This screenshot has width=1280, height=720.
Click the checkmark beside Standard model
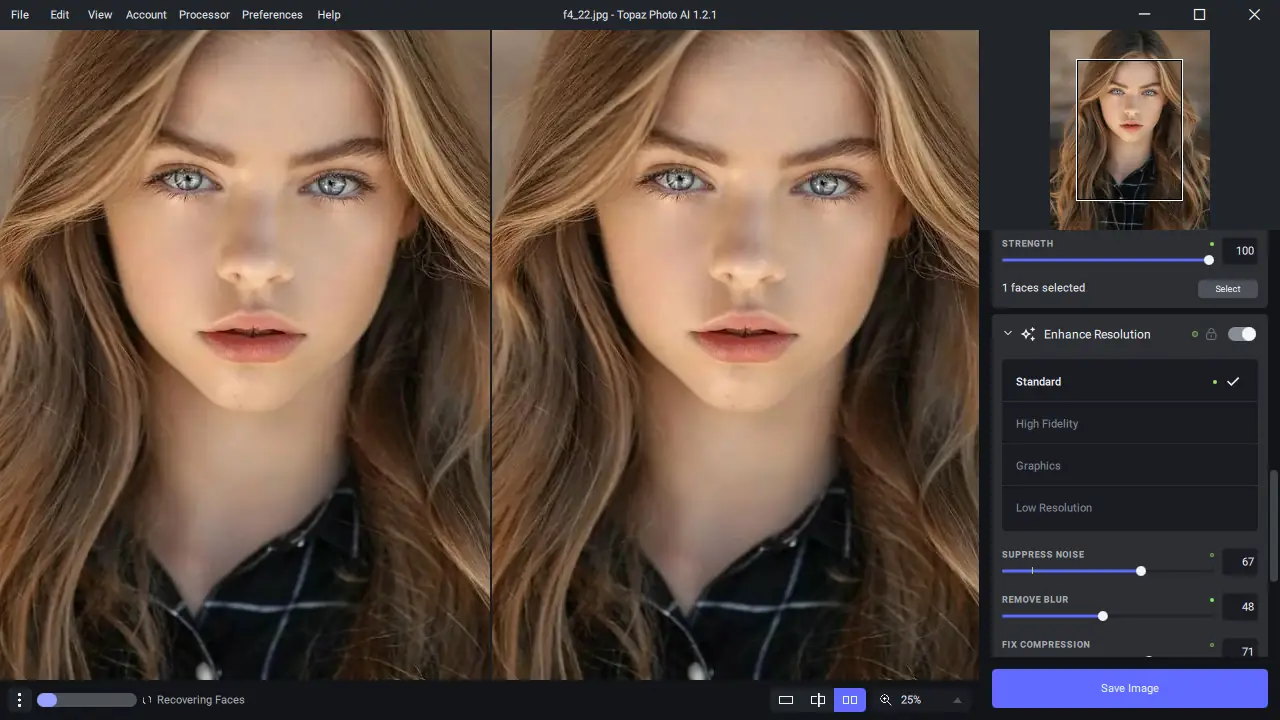click(1233, 381)
